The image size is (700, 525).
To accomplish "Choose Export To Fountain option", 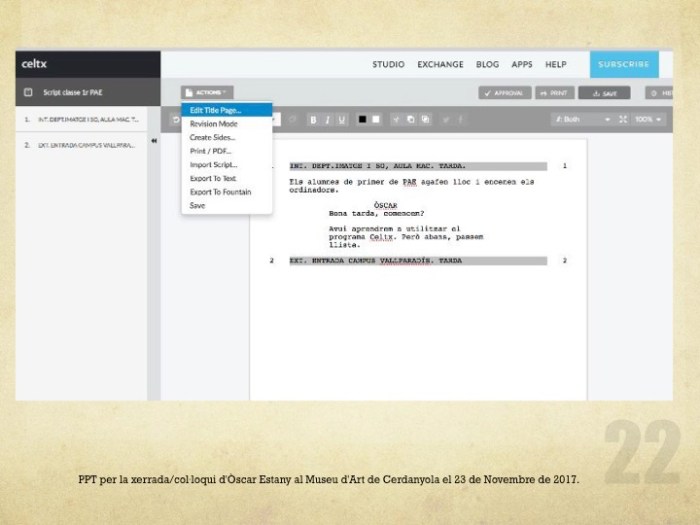I will point(220,192).
